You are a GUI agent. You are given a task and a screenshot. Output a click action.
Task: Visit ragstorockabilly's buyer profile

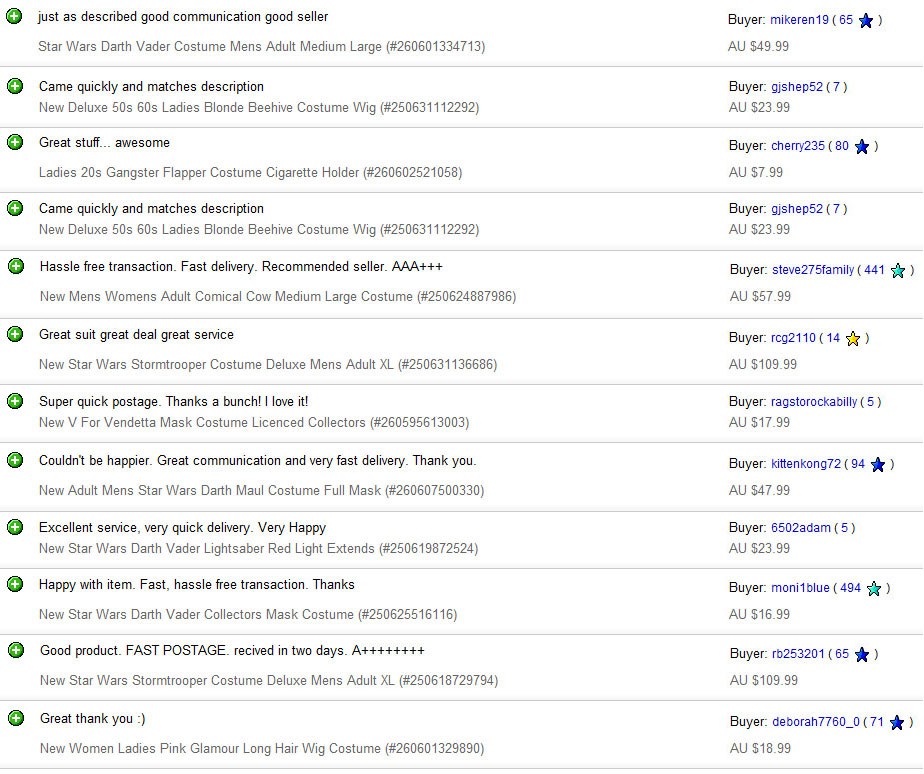coord(814,401)
